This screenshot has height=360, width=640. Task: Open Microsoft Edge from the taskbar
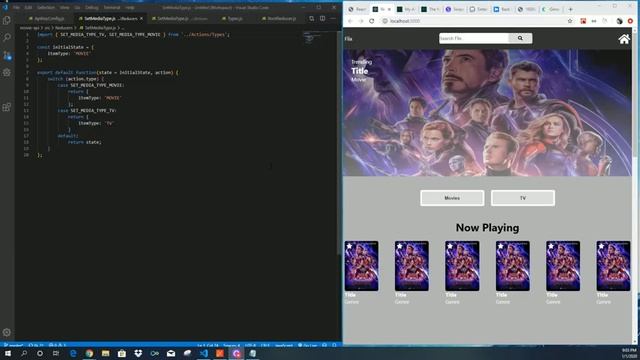coord(73,353)
